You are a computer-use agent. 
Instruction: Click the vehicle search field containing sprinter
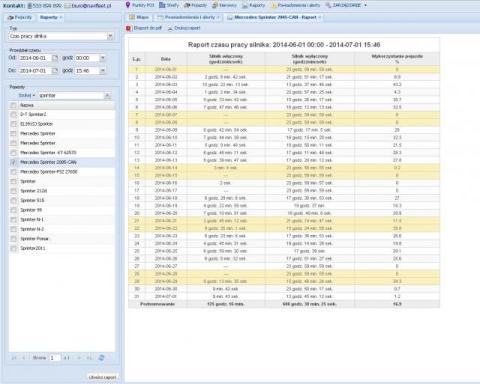(x=71, y=96)
